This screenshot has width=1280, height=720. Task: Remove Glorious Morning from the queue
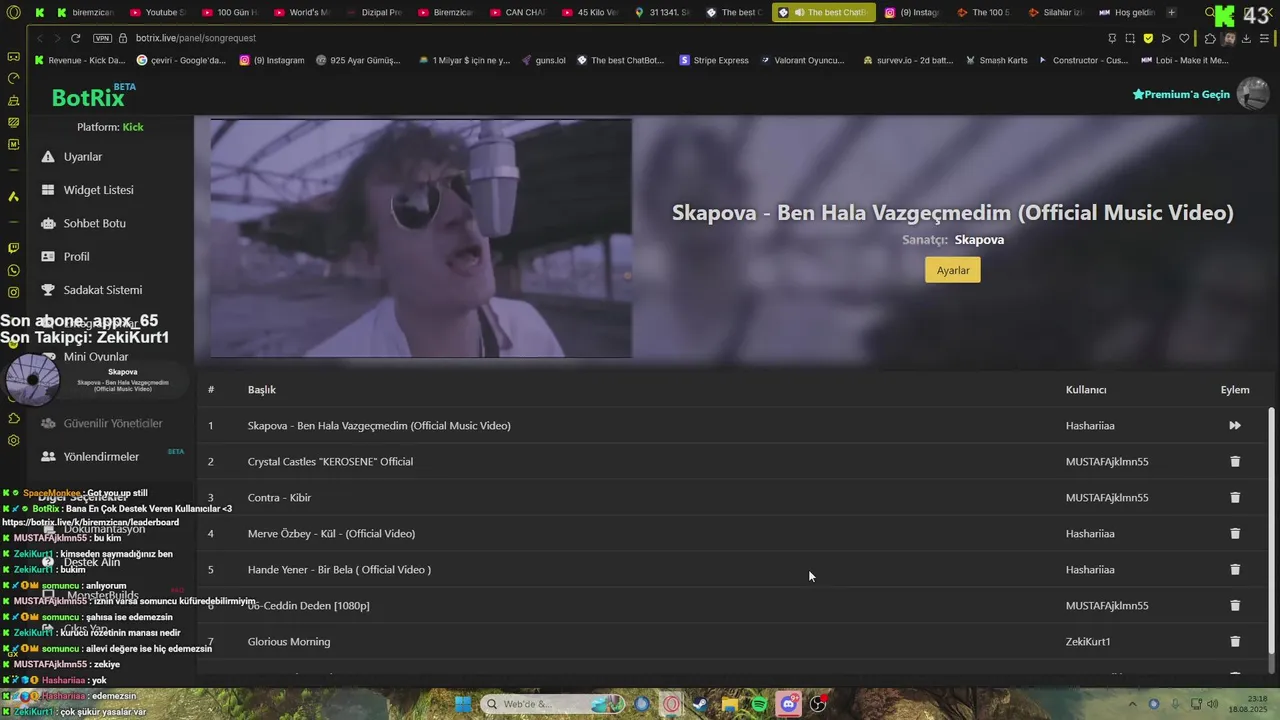(1234, 641)
